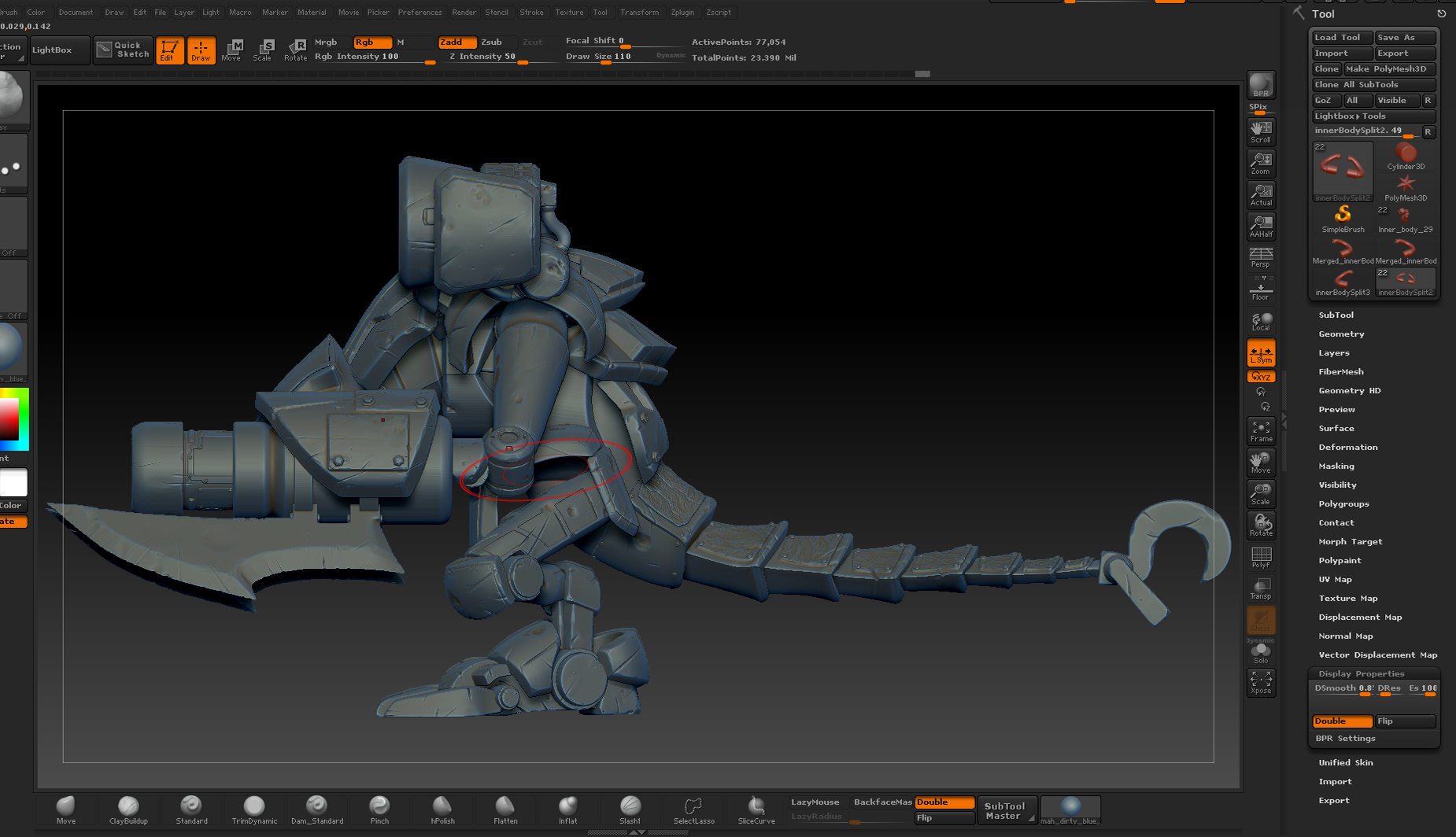
Task: Open the Transform menu
Action: (x=640, y=13)
